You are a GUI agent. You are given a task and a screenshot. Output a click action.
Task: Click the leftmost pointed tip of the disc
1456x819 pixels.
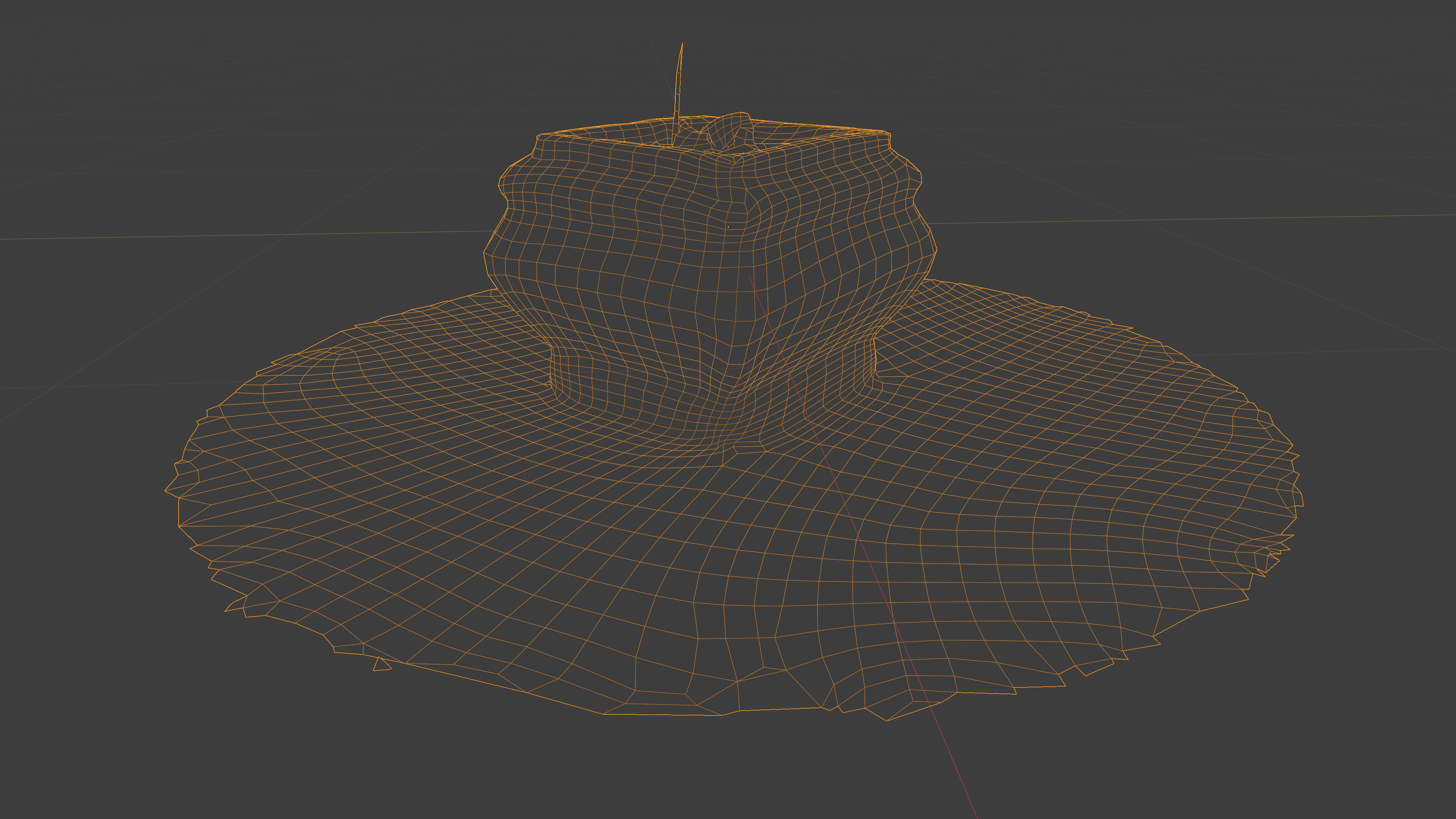(166, 490)
